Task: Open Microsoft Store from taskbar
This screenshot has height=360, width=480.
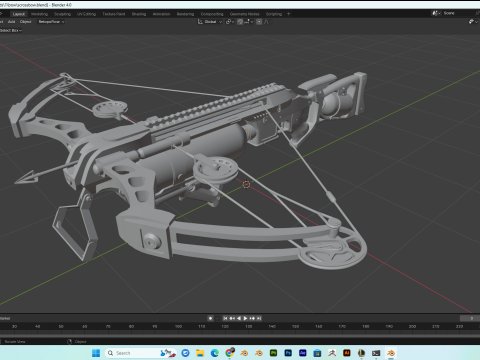Action: coord(317,353)
